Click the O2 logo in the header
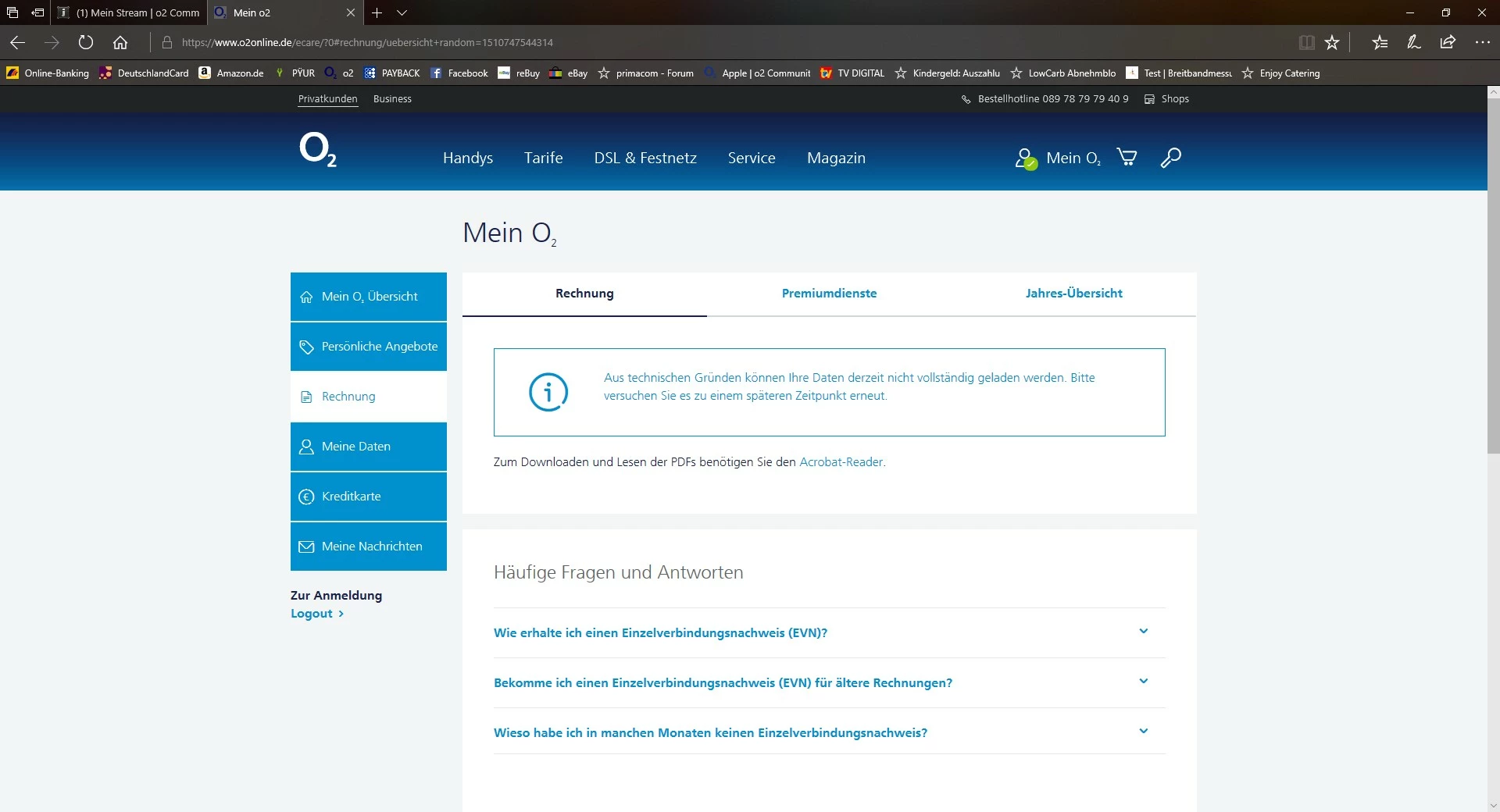The height and width of the screenshot is (812, 1500). pyautogui.click(x=318, y=150)
